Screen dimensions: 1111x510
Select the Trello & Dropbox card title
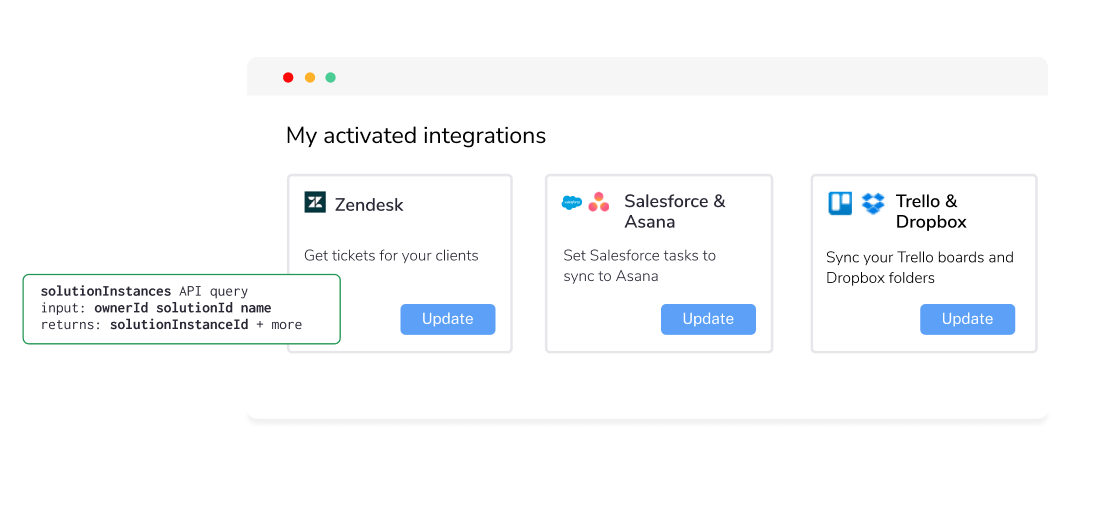(931, 211)
